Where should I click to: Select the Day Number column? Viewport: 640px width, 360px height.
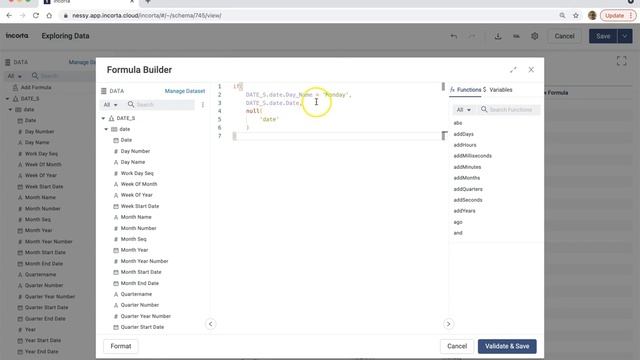coord(135,151)
